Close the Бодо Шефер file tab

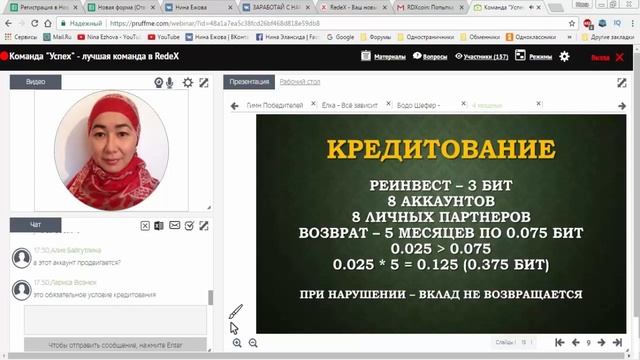pos(463,104)
